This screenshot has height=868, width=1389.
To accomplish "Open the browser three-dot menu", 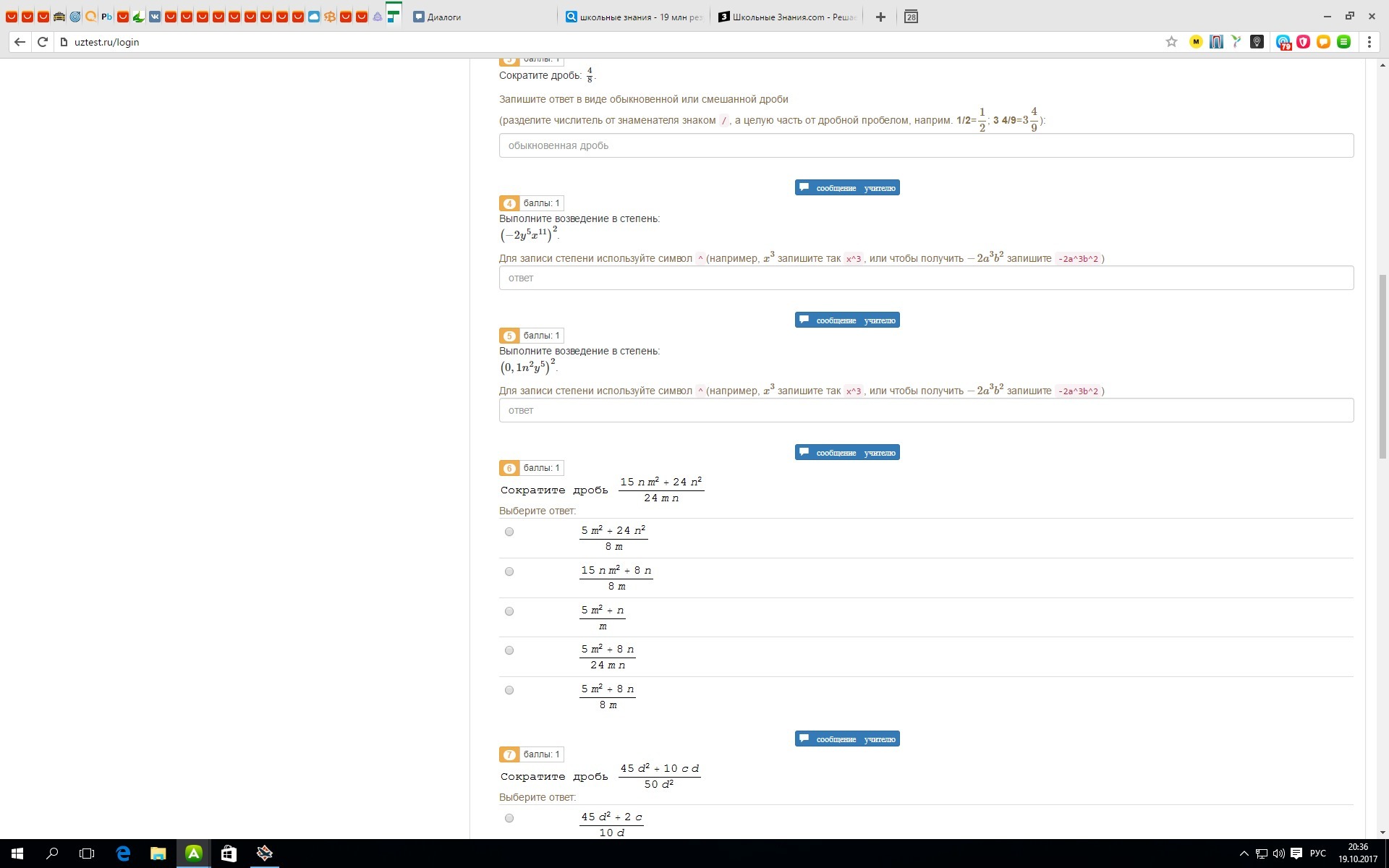I will coord(1369,42).
